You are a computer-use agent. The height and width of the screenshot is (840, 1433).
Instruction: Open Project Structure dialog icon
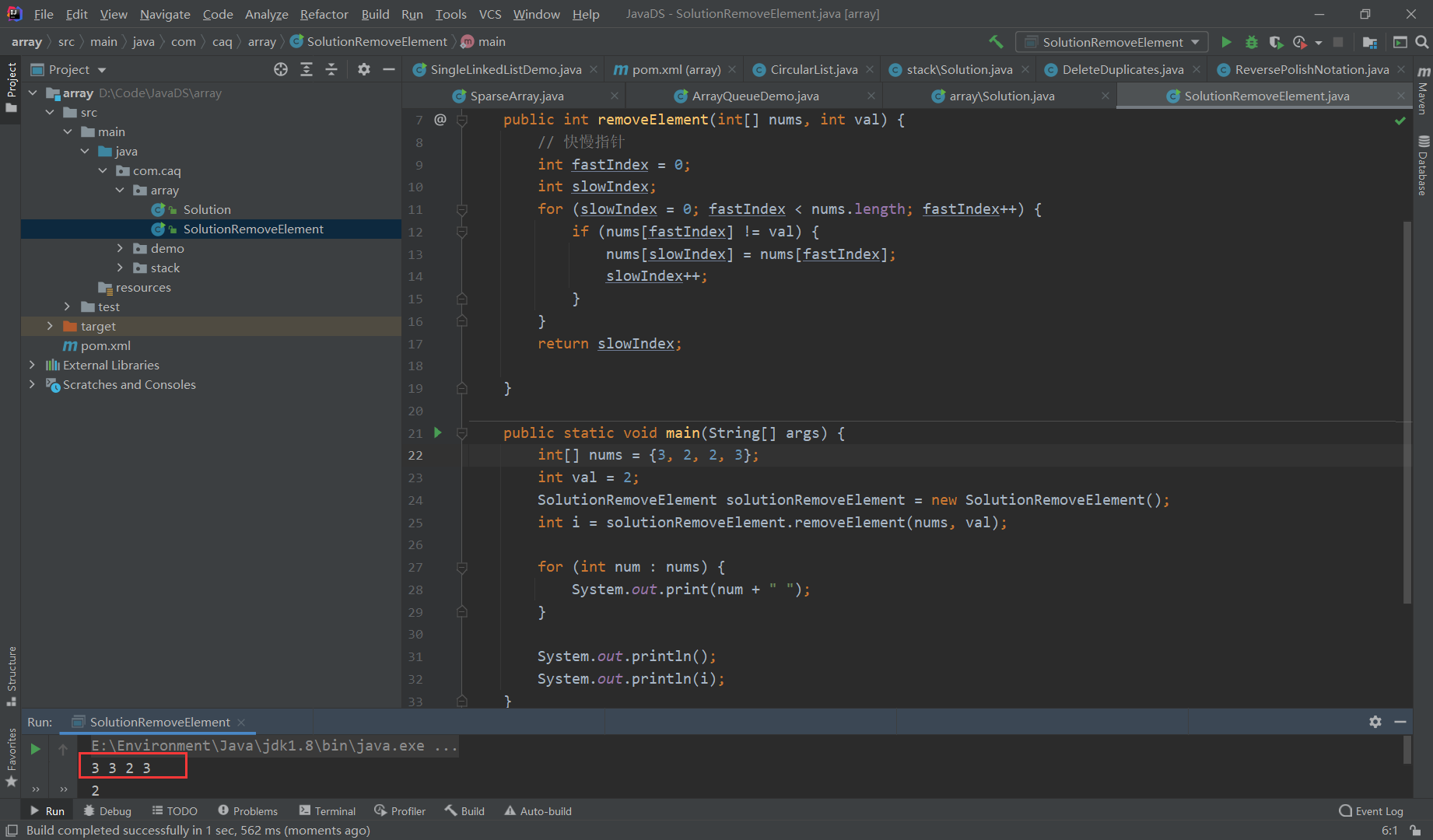[1370, 42]
